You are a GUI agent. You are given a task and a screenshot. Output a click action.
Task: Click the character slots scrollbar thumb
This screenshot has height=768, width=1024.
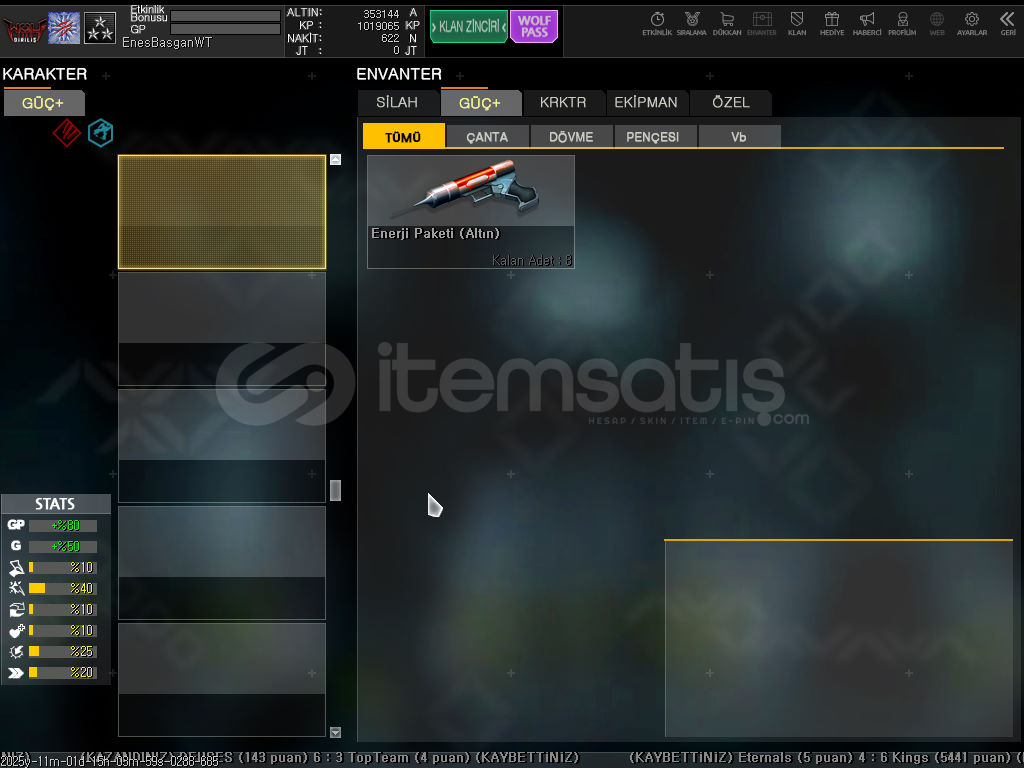[x=335, y=490]
